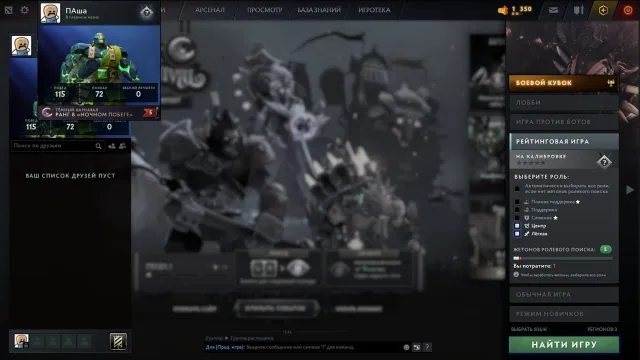Click the second empty party slot
Screen dimensions: 640x360
coord(53,341)
